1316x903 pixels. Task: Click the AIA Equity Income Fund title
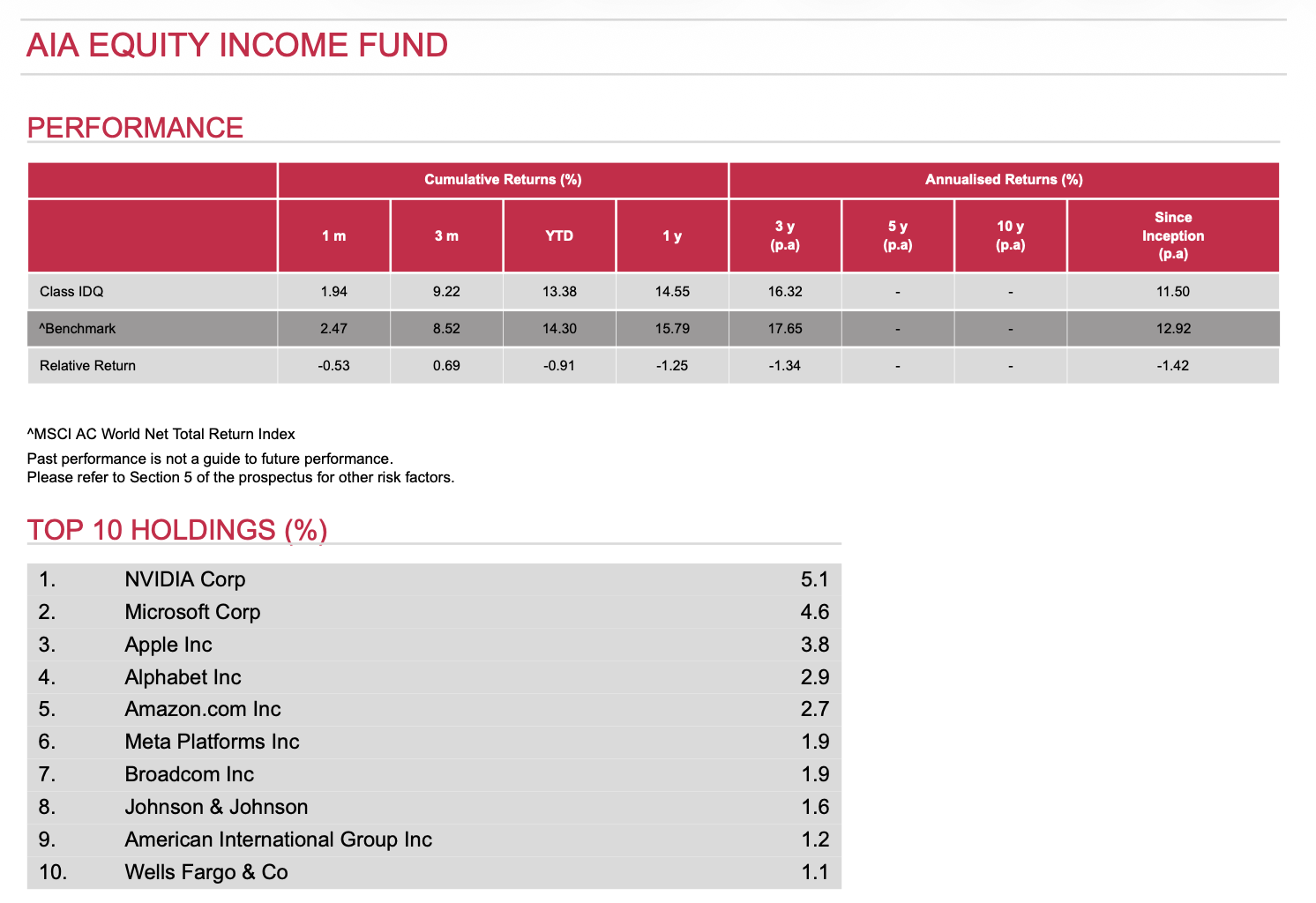point(237,45)
